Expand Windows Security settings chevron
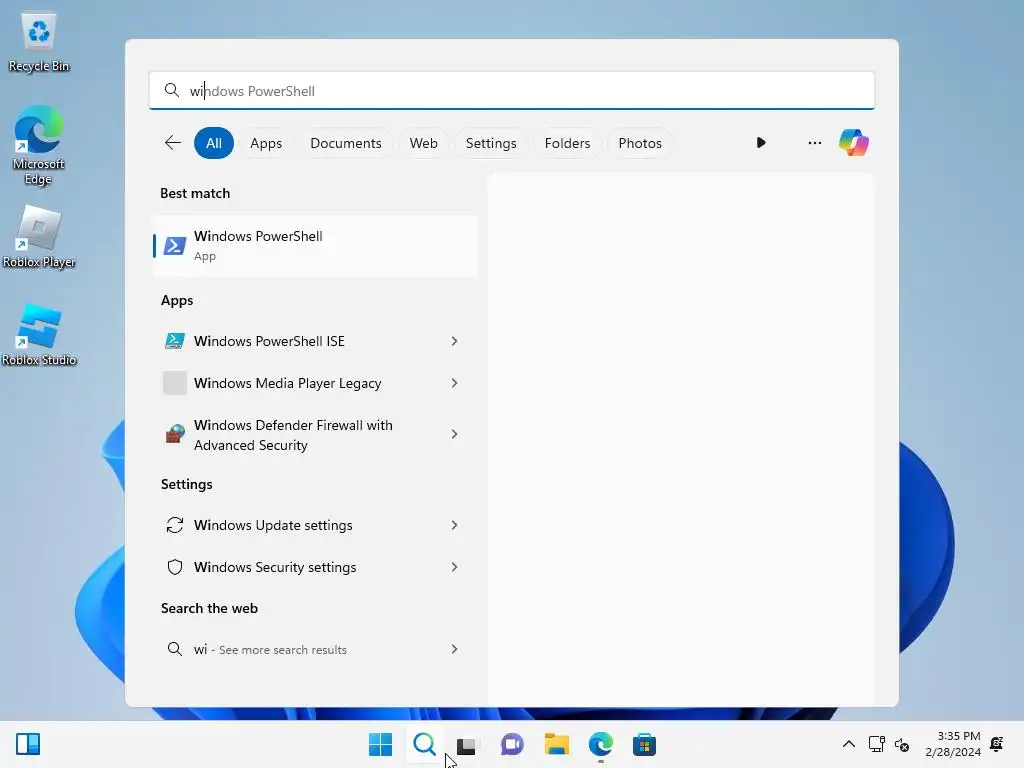Image resolution: width=1024 pixels, height=768 pixels. [x=455, y=567]
